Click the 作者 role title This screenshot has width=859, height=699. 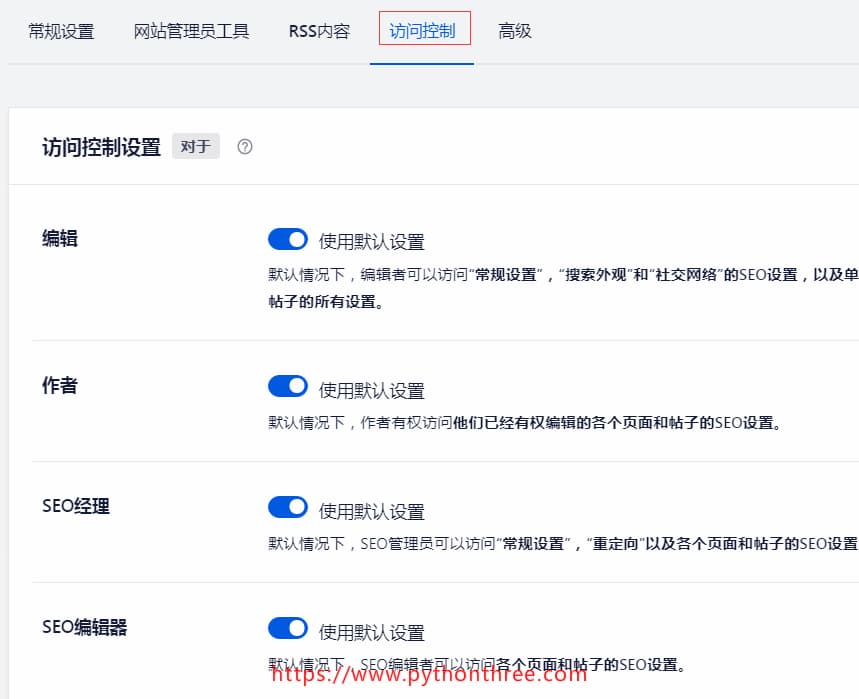click(60, 385)
